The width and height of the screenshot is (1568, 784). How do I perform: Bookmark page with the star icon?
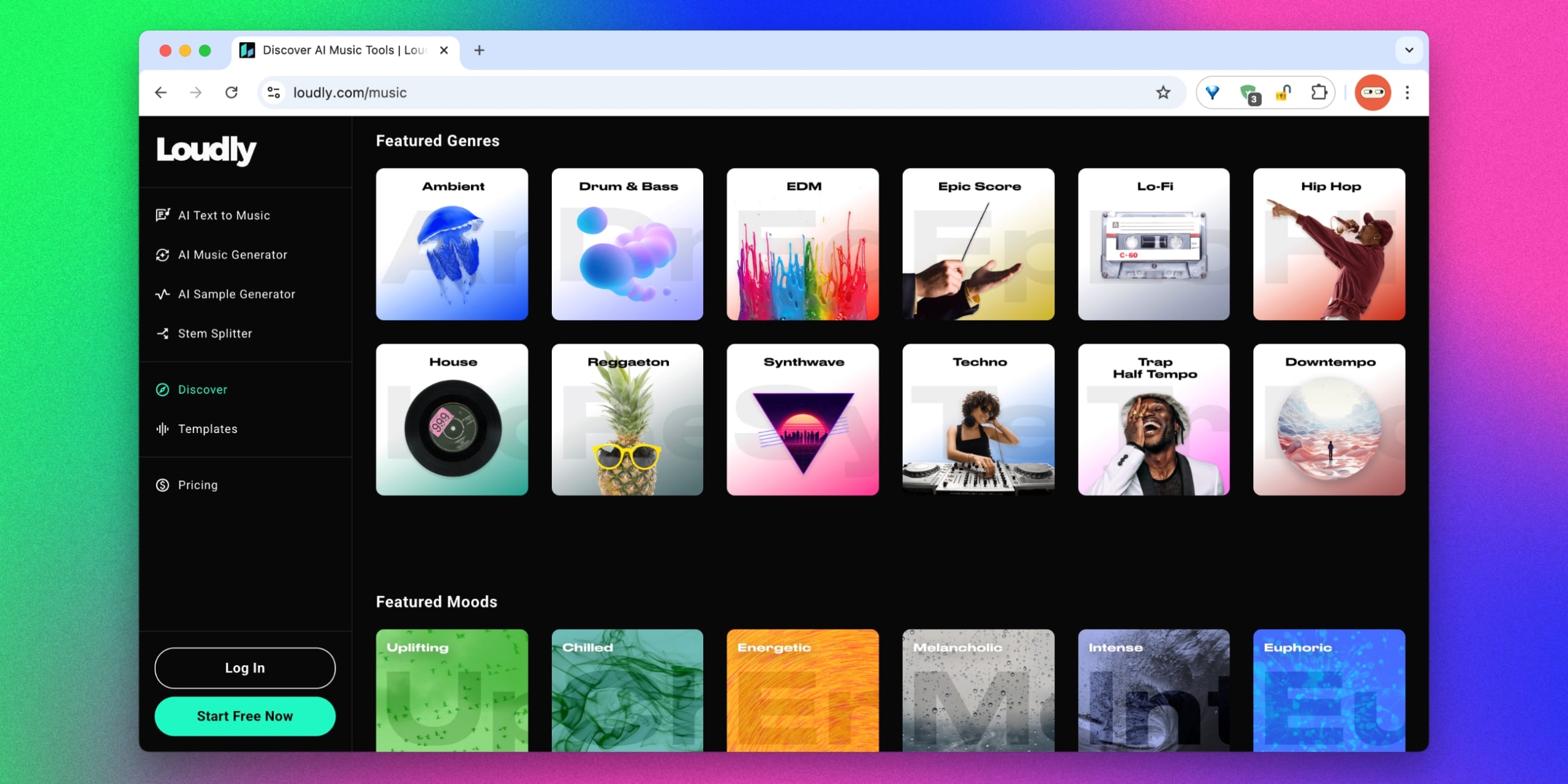click(x=1163, y=92)
